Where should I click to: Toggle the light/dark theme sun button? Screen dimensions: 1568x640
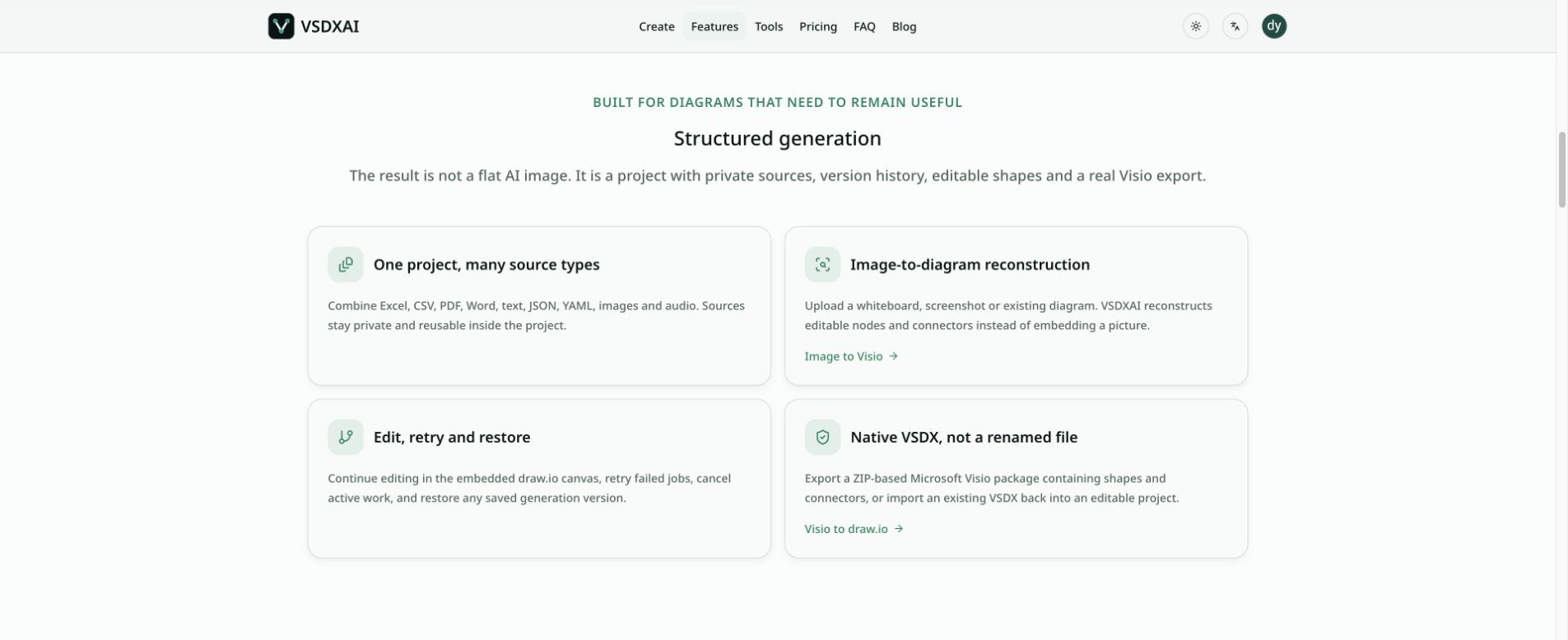click(1196, 26)
